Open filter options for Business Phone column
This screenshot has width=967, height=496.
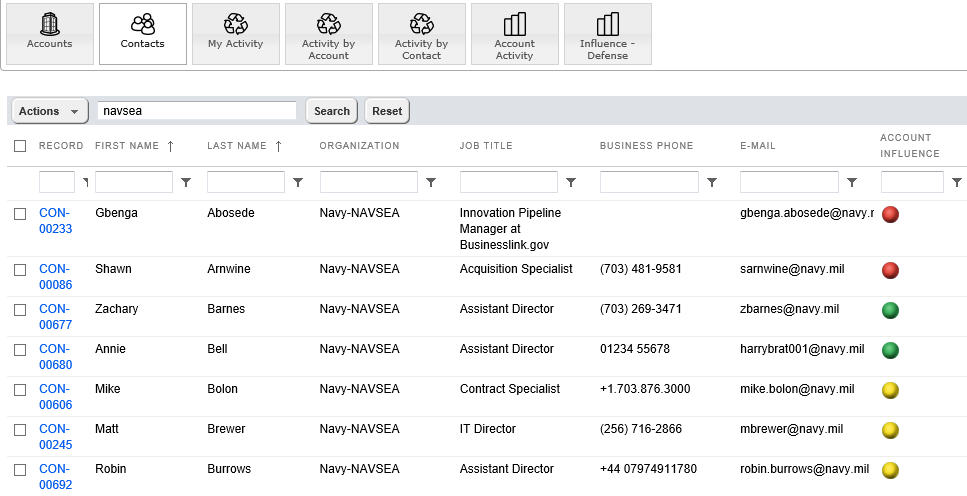point(712,183)
